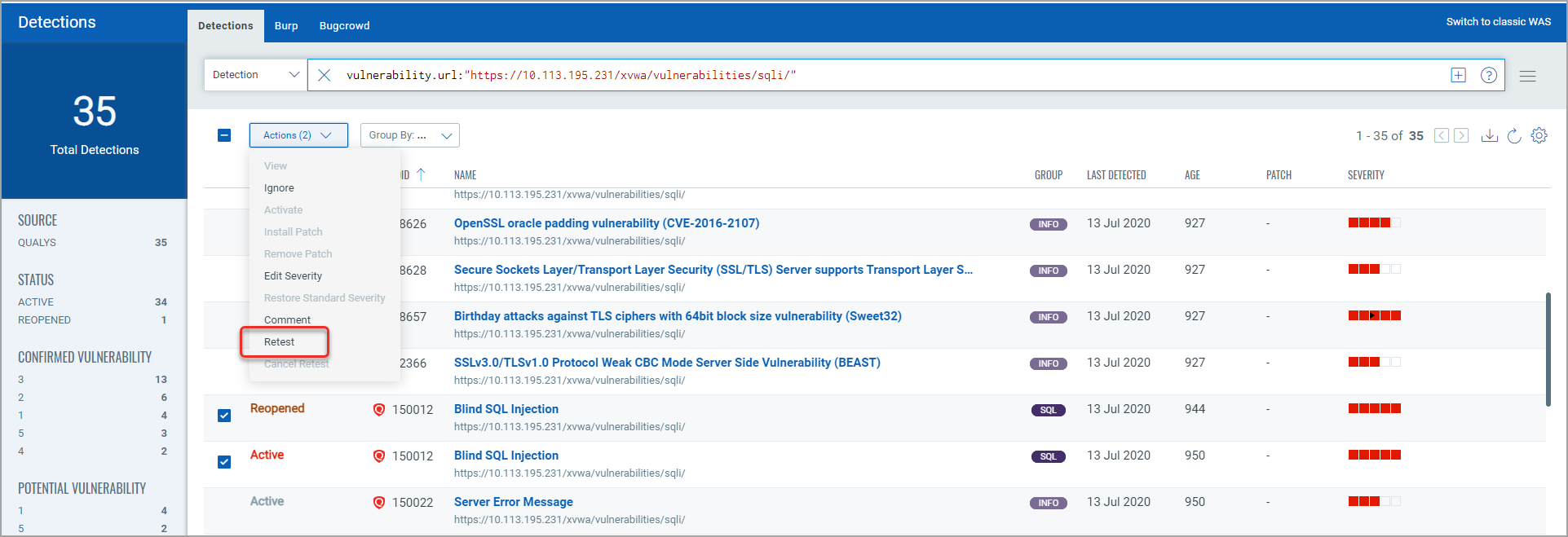
Task: Open Birthday attacks Sweet32 vulnerability link
Action: [x=678, y=316]
